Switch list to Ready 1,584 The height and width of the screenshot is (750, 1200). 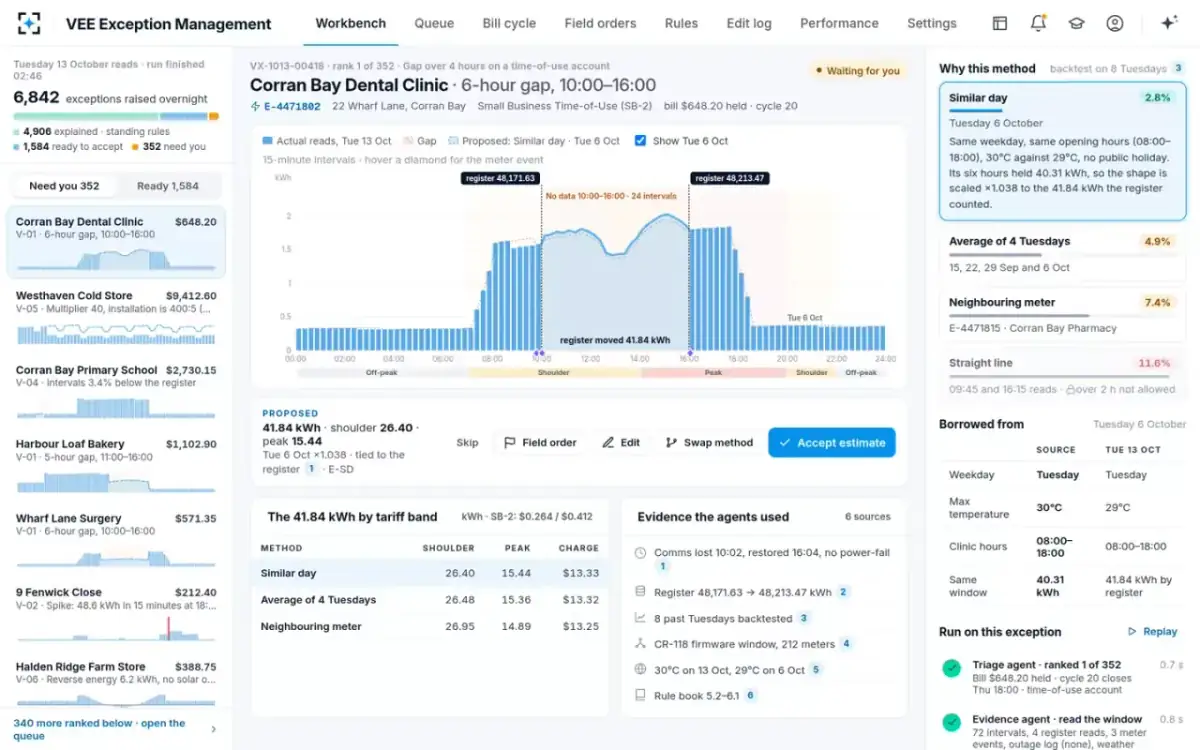168,186
